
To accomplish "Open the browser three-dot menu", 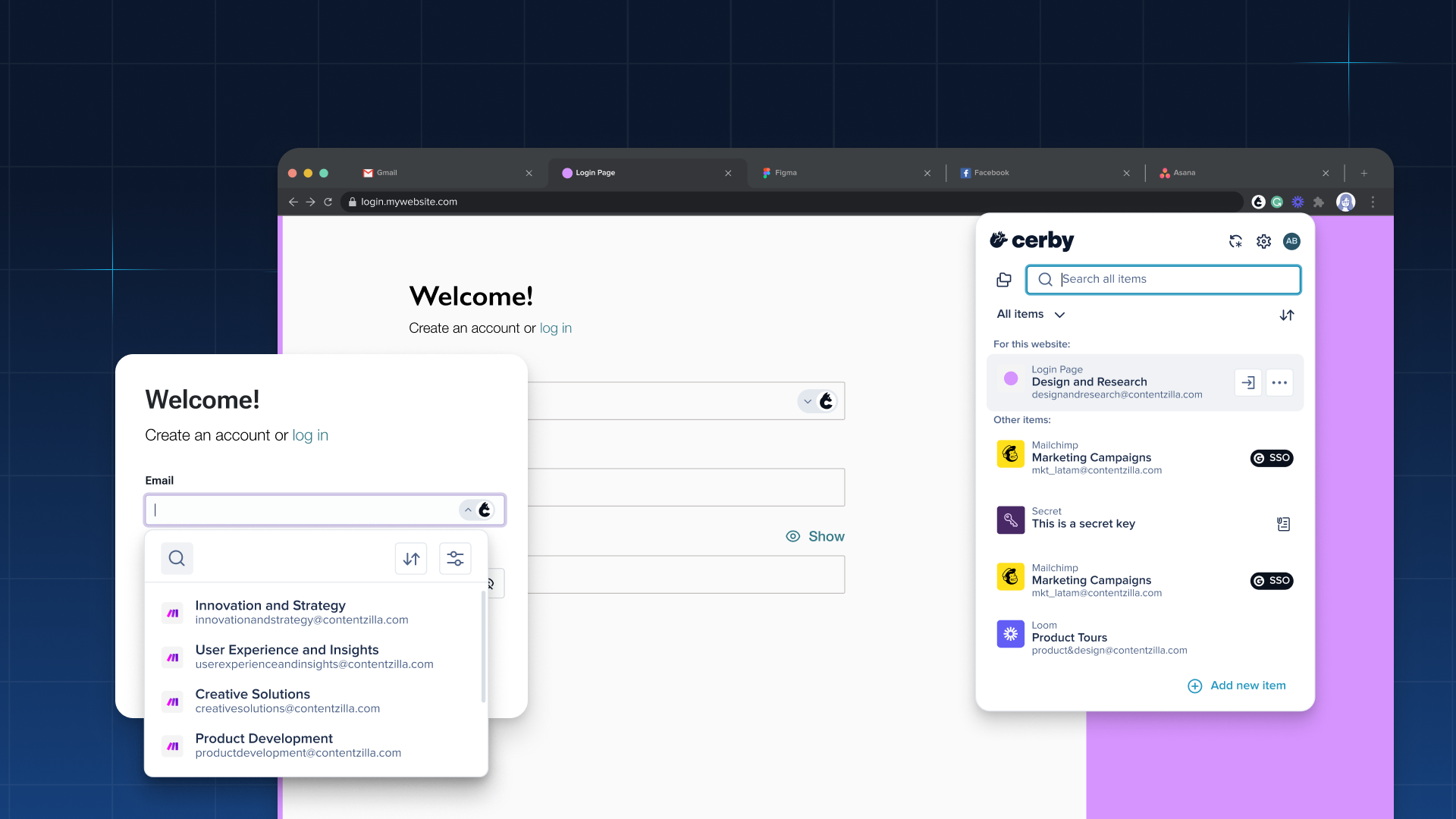I will point(1373,202).
